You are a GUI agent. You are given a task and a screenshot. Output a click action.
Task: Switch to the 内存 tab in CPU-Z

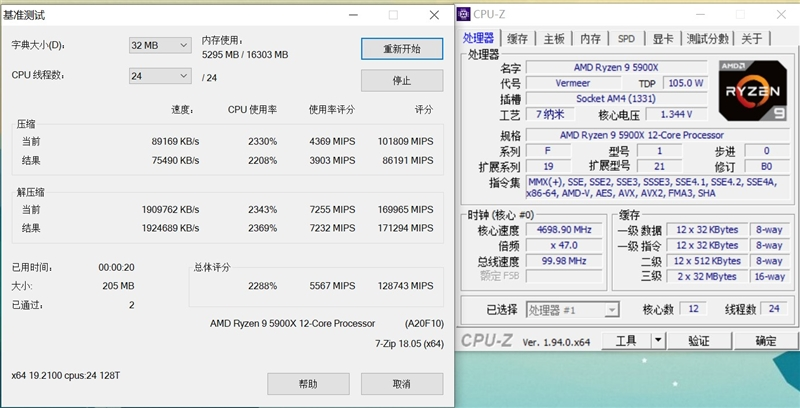[591, 39]
